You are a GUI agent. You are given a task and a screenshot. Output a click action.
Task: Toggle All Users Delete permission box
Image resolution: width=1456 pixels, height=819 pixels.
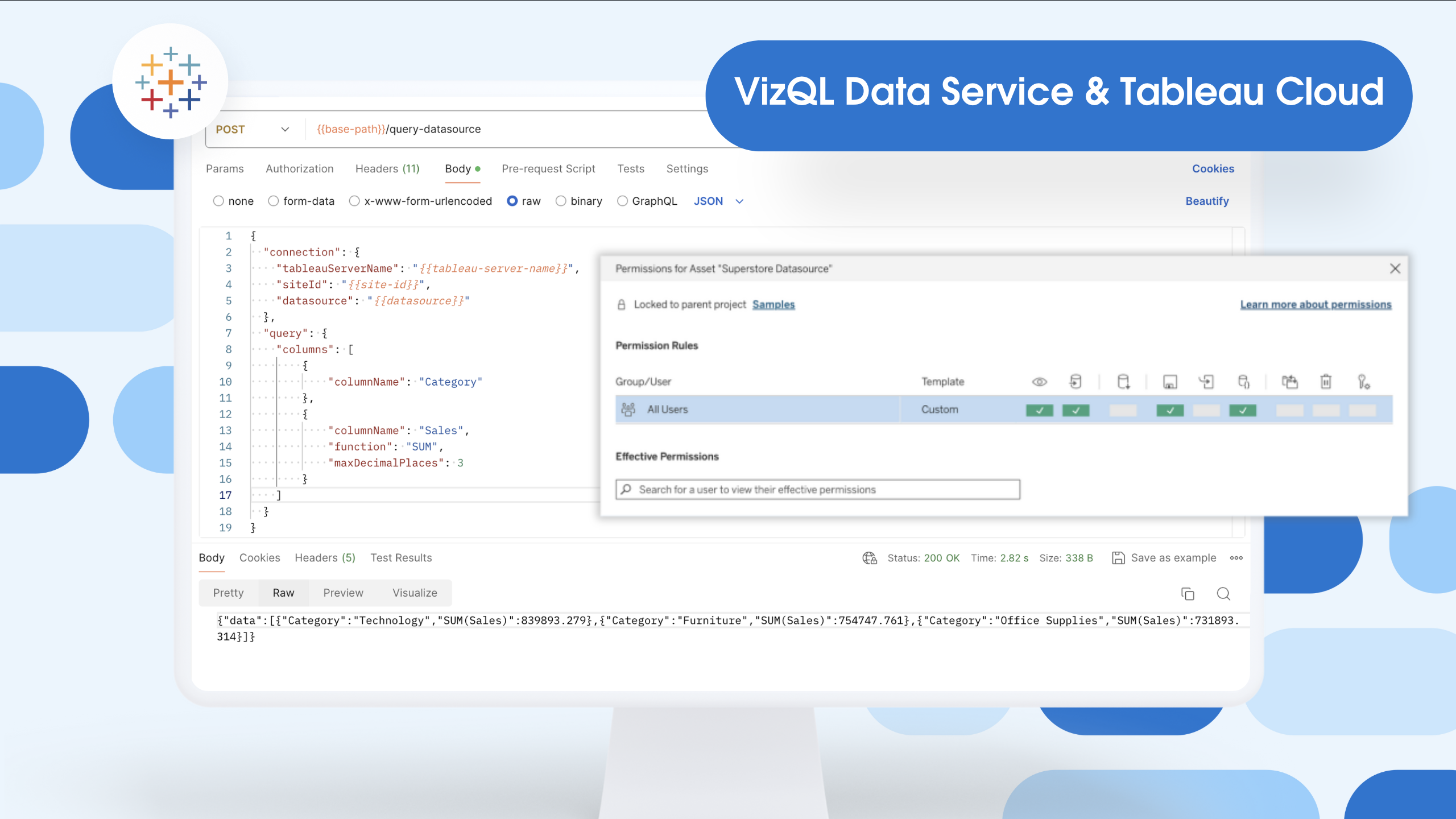(x=1326, y=410)
